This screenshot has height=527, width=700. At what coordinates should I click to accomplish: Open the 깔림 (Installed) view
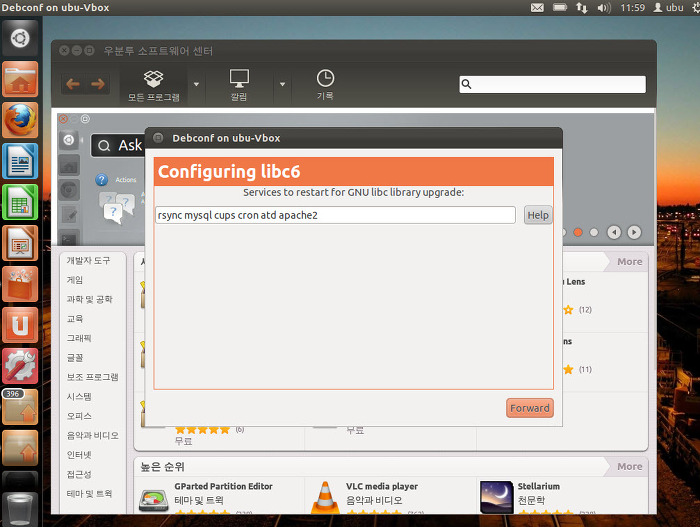tap(239, 85)
